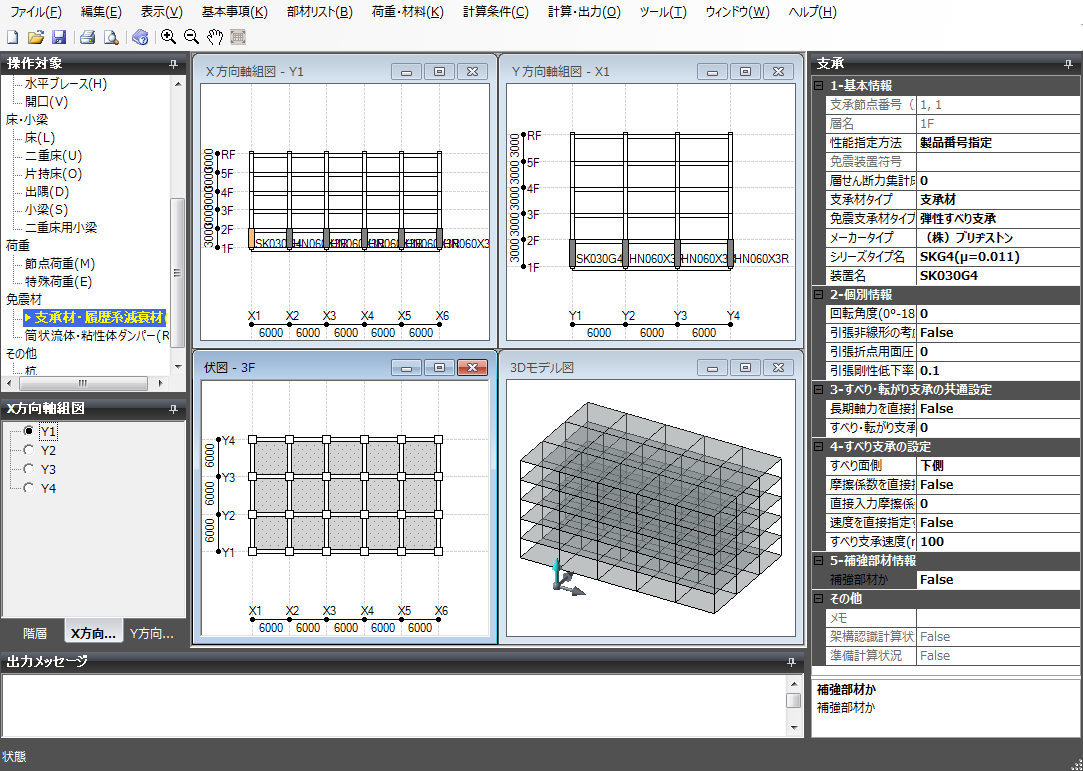Open the 計算条件(C) menu
The image size is (1083, 771).
click(496, 12)
